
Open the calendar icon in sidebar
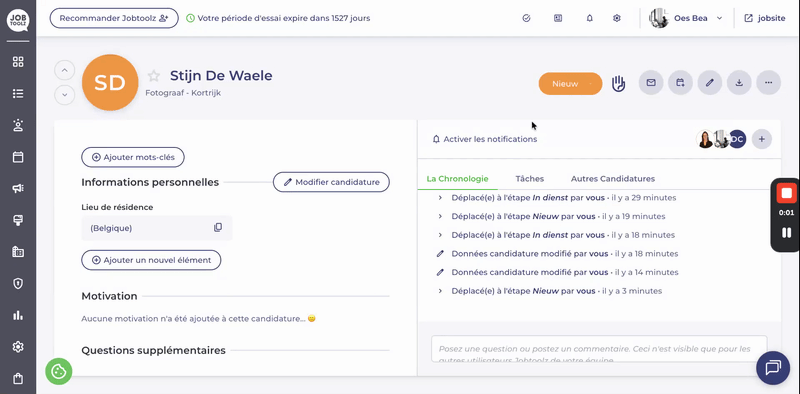point(18,157)
